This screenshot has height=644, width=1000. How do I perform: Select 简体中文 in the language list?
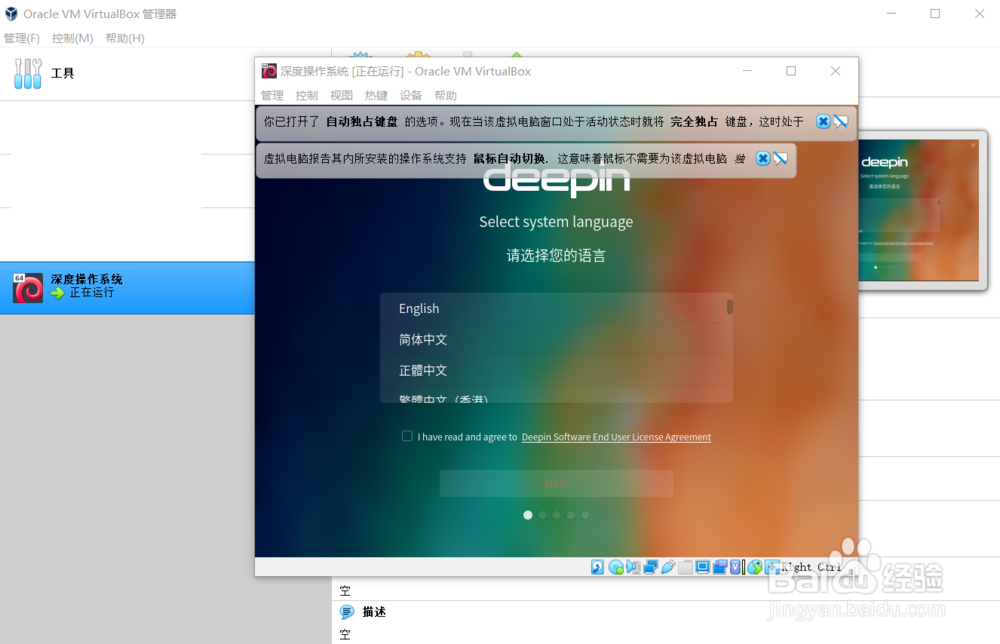[554, 339]
